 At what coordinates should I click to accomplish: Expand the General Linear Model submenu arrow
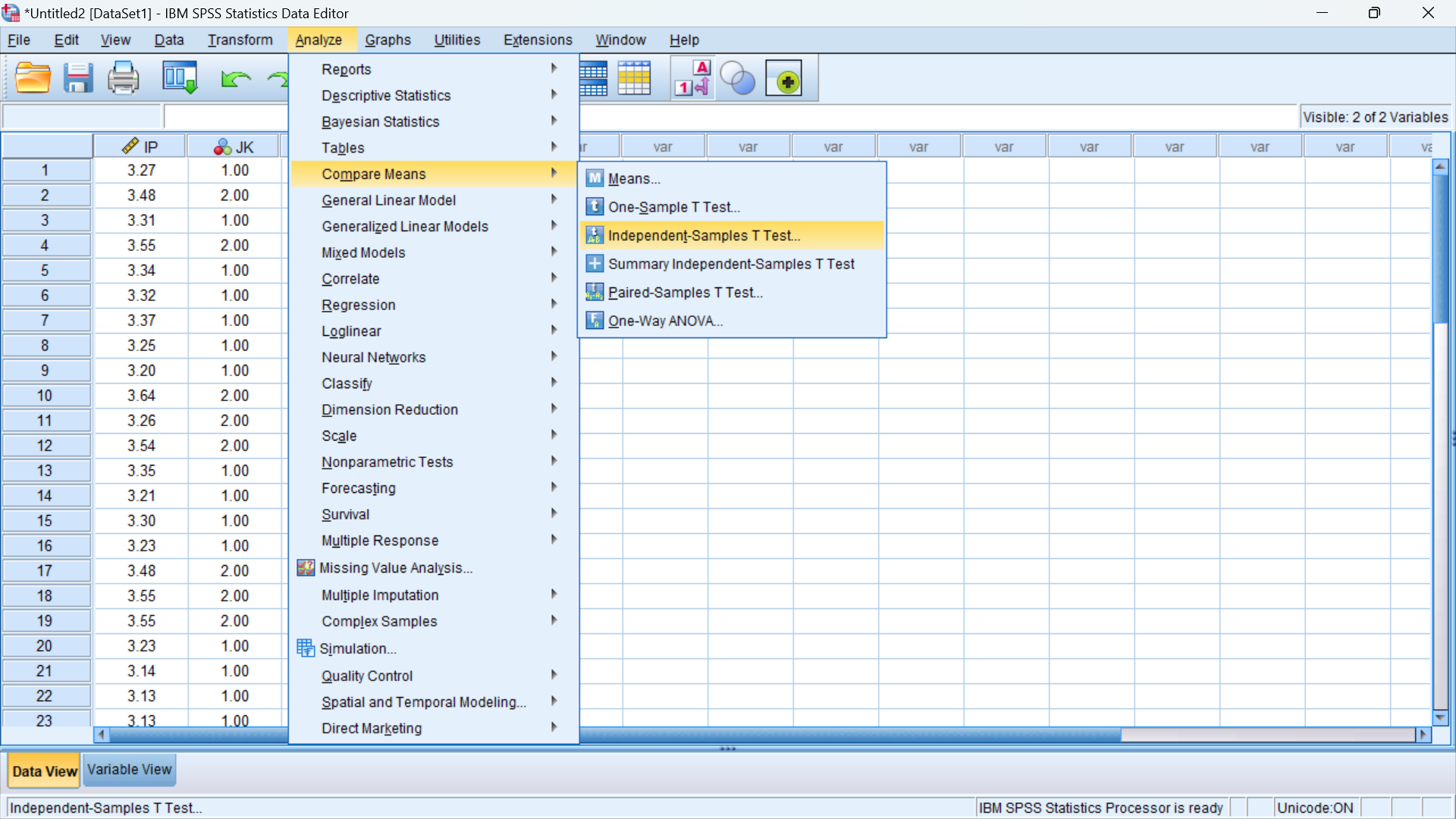[554, 199]
